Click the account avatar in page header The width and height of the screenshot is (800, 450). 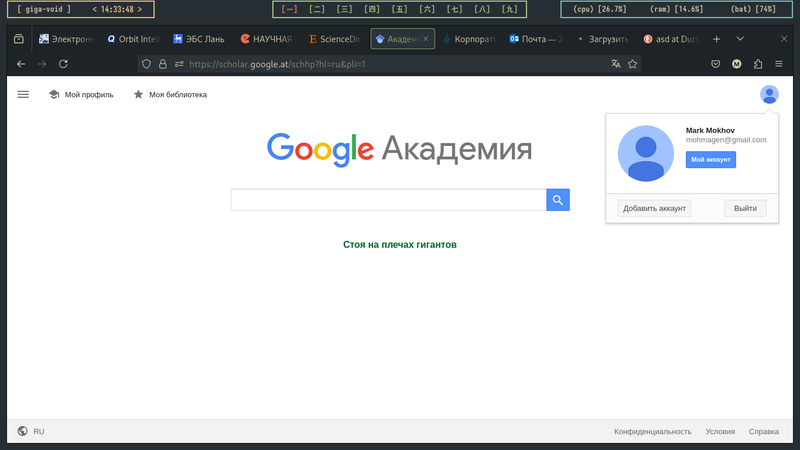pos(769,94)
